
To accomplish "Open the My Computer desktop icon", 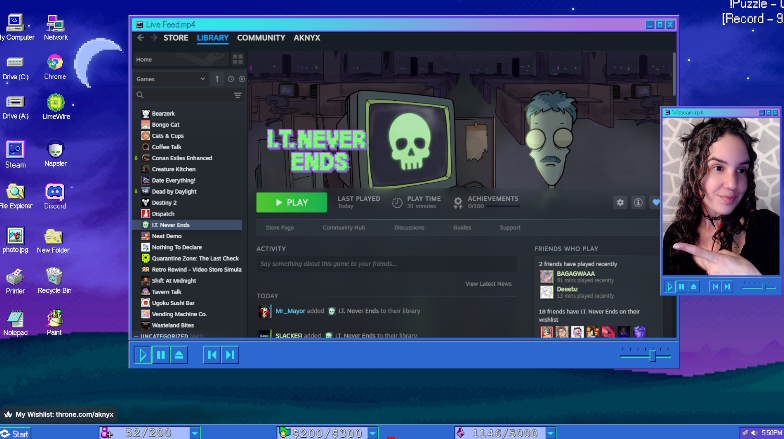I will [x=15, y=27].
